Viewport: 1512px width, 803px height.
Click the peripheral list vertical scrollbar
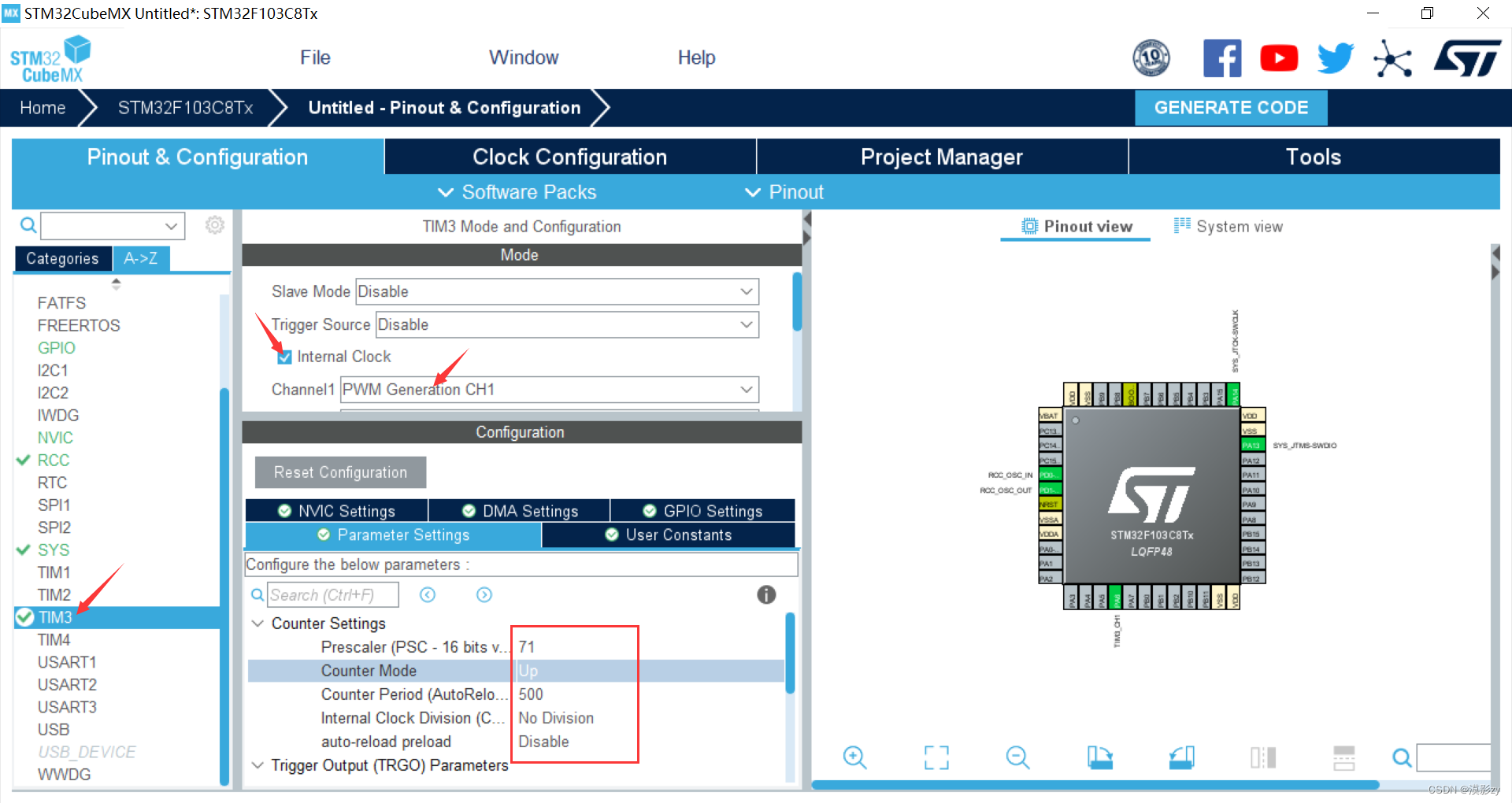(x=224, y=586)
